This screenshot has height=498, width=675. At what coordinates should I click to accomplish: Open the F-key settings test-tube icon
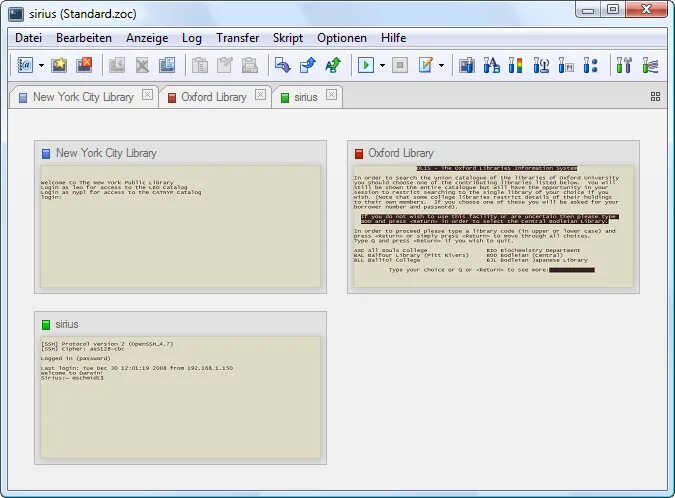coord(566,65)
